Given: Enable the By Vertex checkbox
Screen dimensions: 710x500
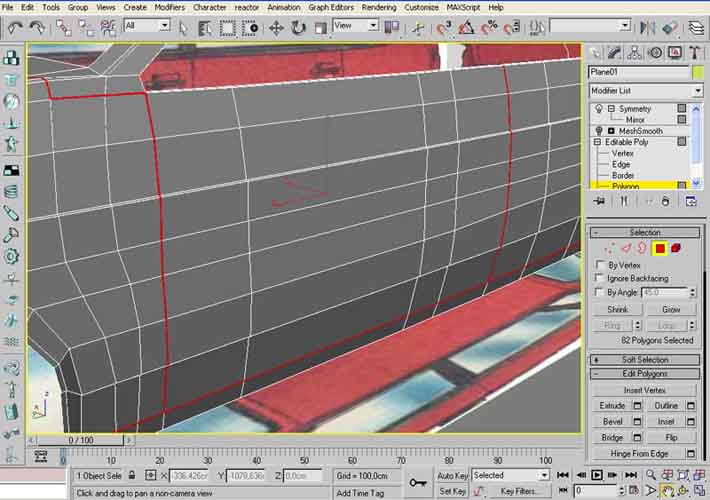Looking at the screenshot, I should (599, 265).
